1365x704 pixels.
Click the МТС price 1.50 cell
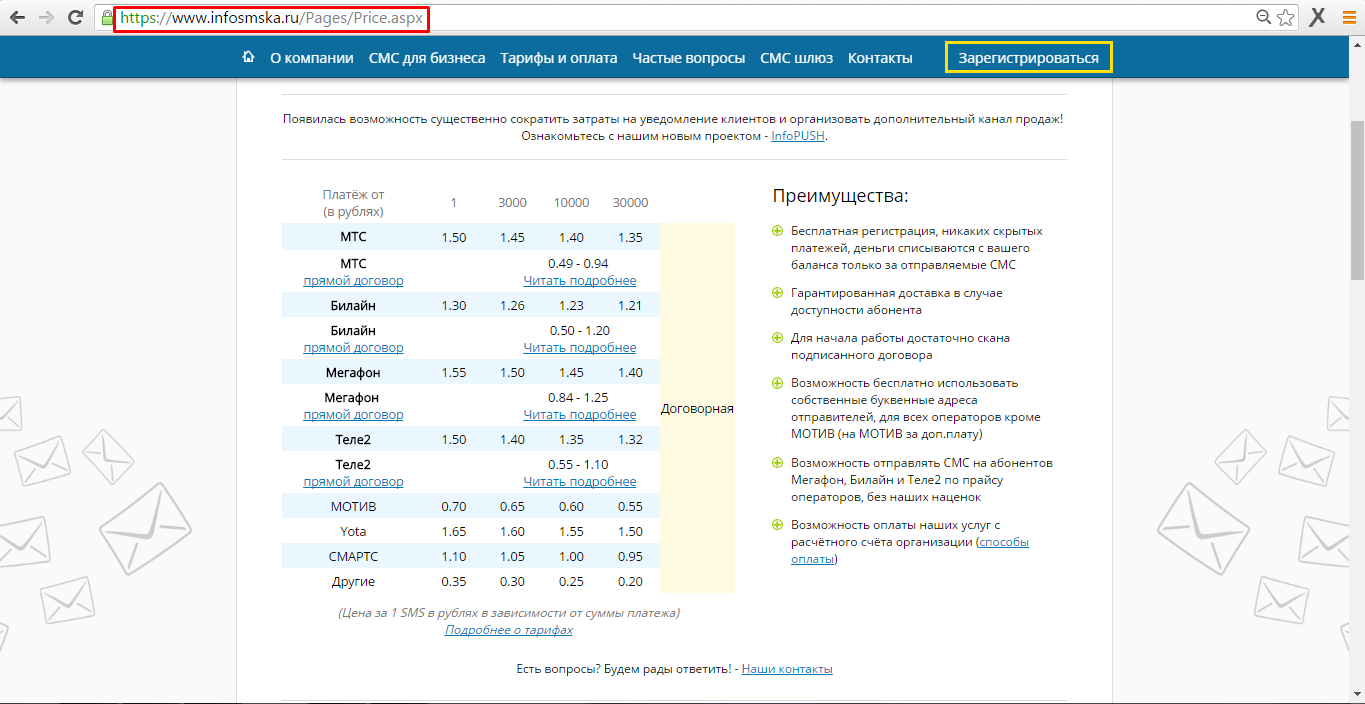tap(453, 237)
